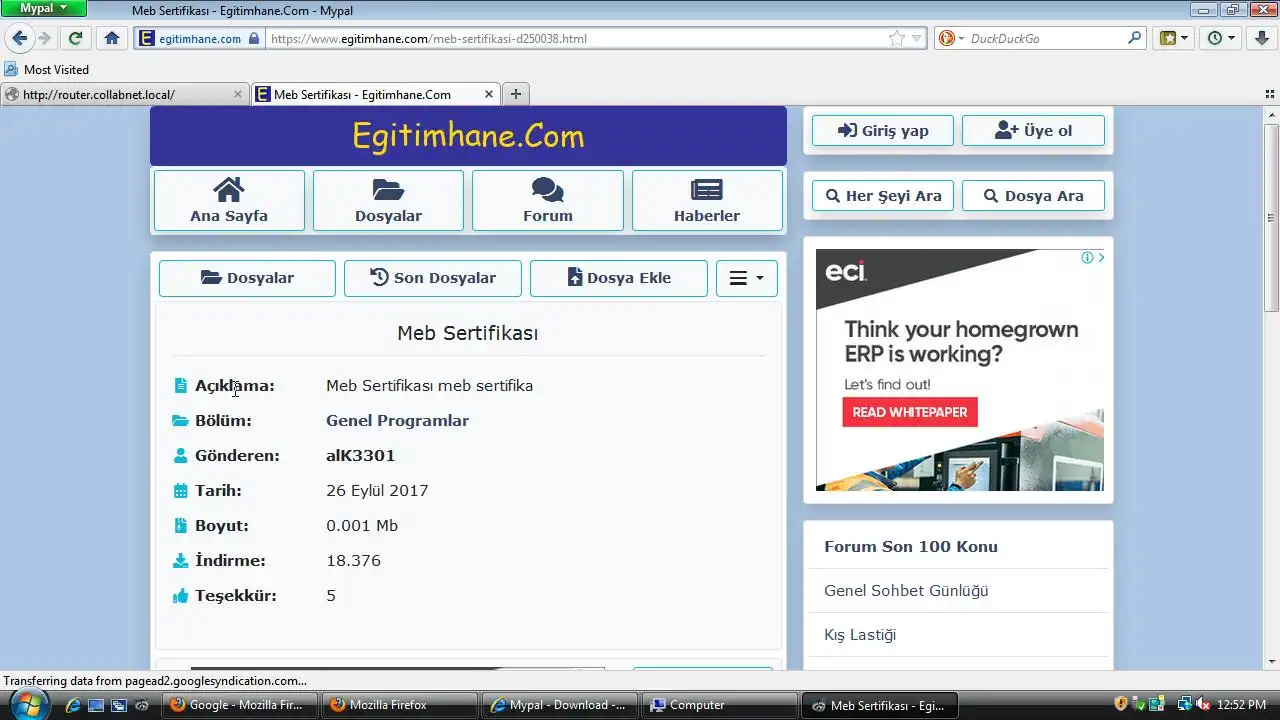The height and width of the screenshot is (720, 1280).
Task: Click the Forum Son 100 Konu heading
Action: (911, 547)
